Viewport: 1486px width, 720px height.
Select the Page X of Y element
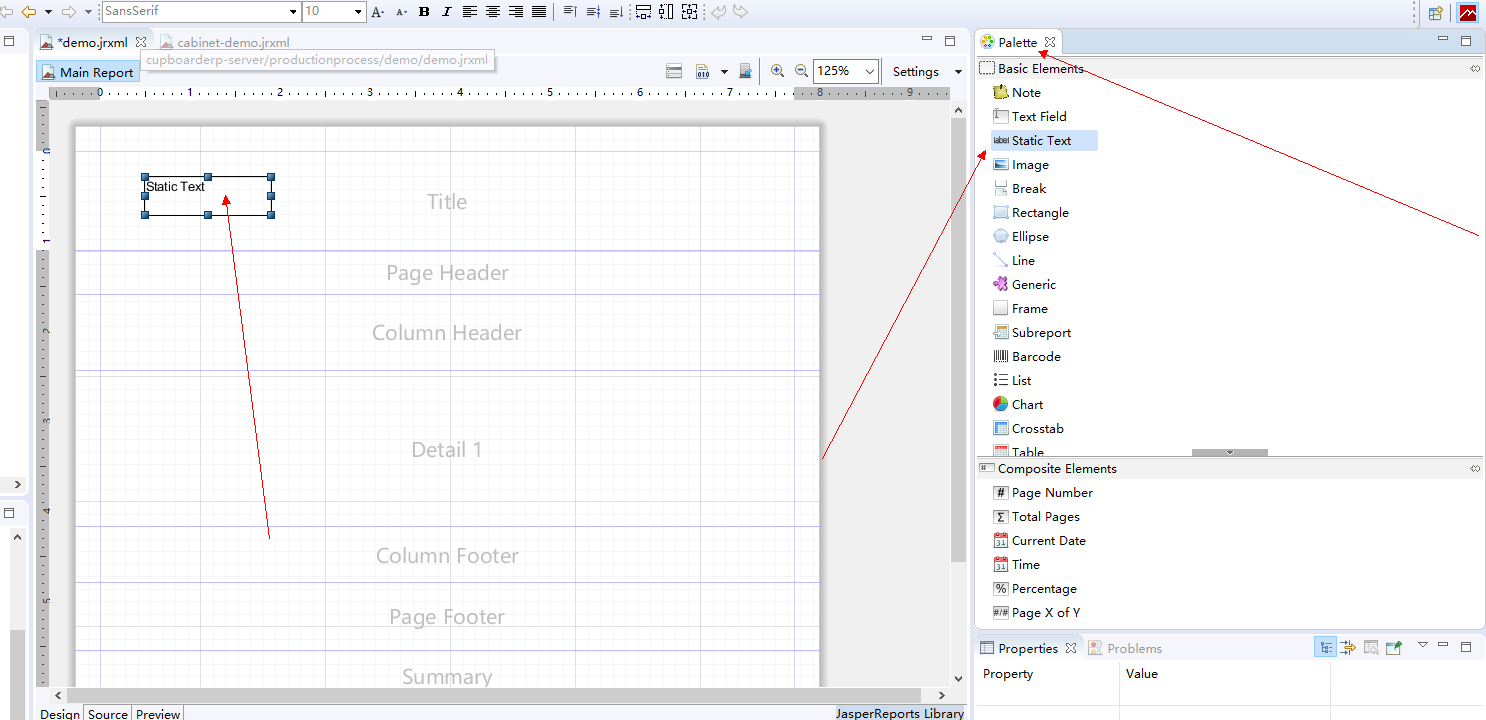pyautogui.click(x=1036, y=613)
